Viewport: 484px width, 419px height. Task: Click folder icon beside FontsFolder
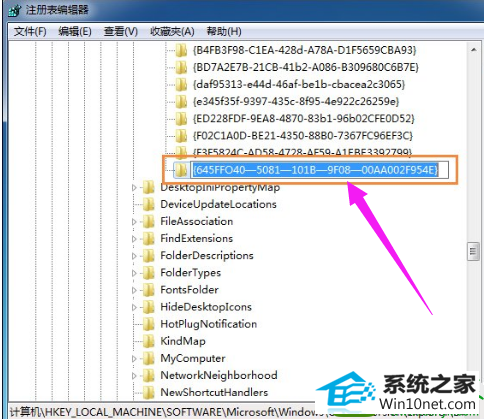(149, 290)
